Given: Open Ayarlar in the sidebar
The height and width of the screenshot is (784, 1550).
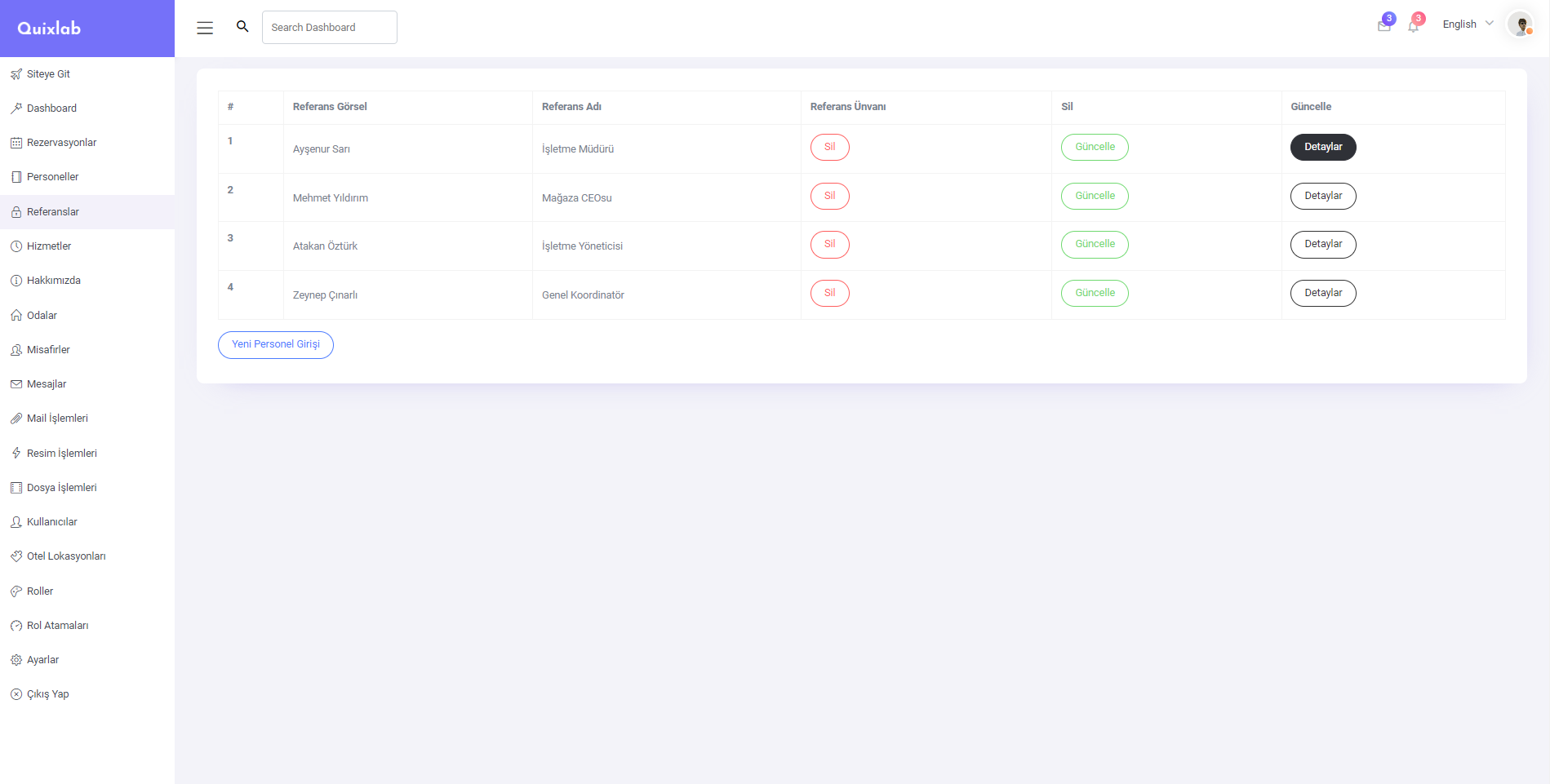Looking at the screenshot, I should pos(87,660).
